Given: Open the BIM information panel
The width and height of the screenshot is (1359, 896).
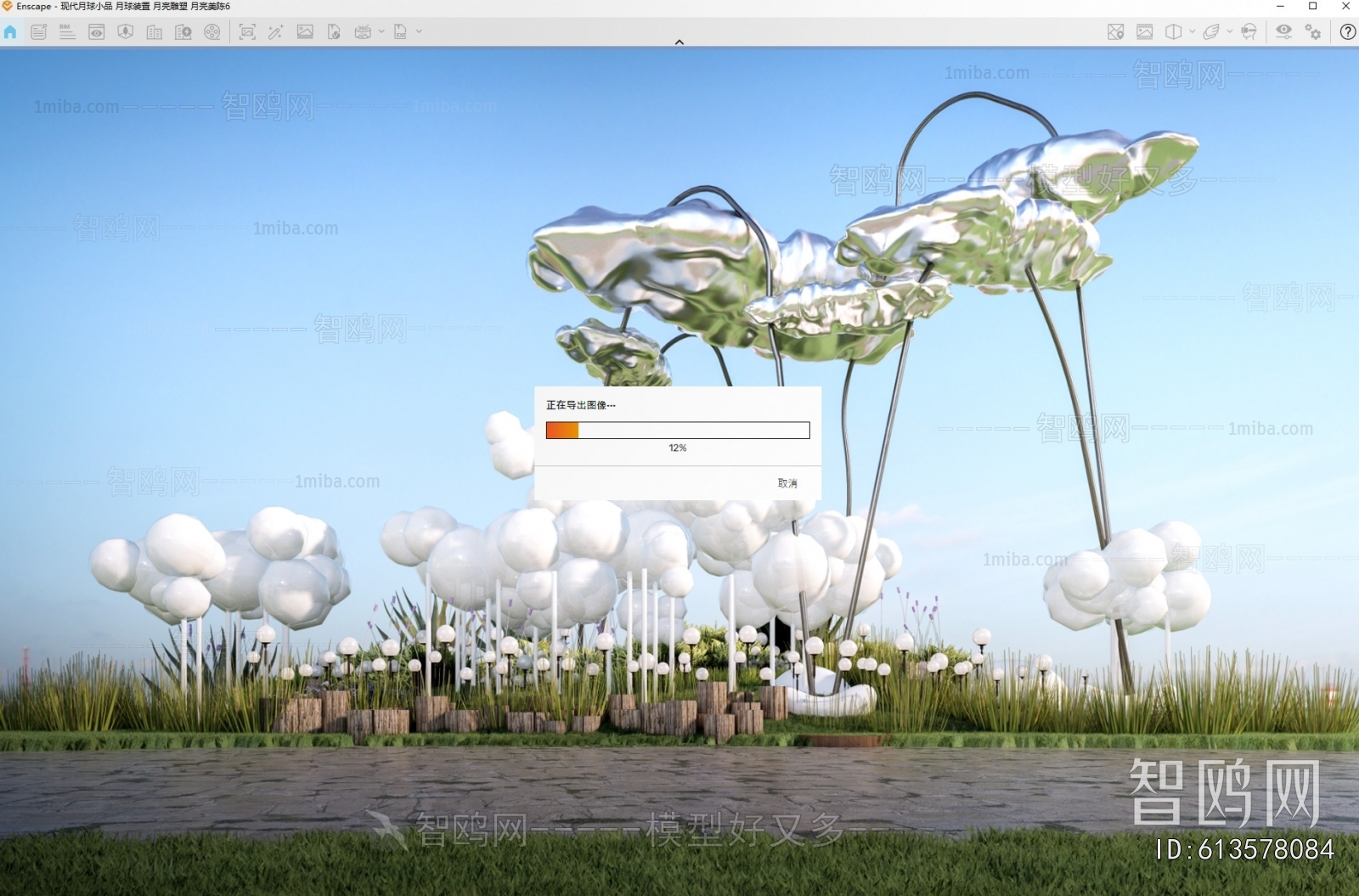Looking at the screenshot, I should tap(67, 32).
